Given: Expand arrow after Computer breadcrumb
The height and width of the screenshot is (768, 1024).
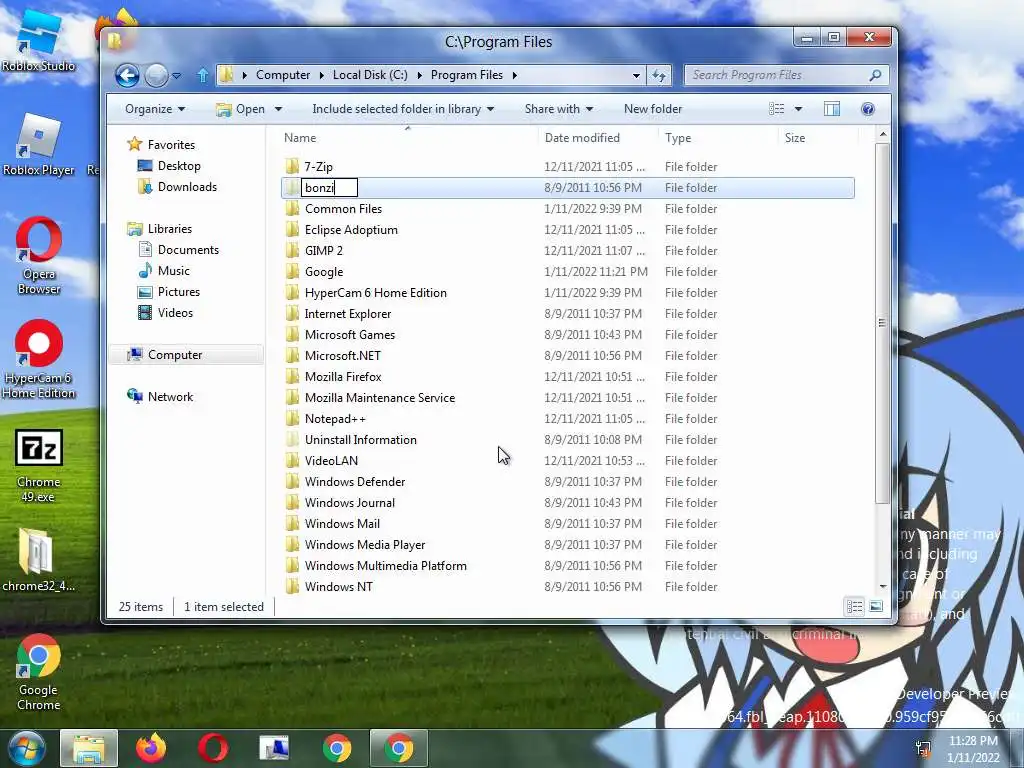Looking at the screenshot, I should (321, 75).
